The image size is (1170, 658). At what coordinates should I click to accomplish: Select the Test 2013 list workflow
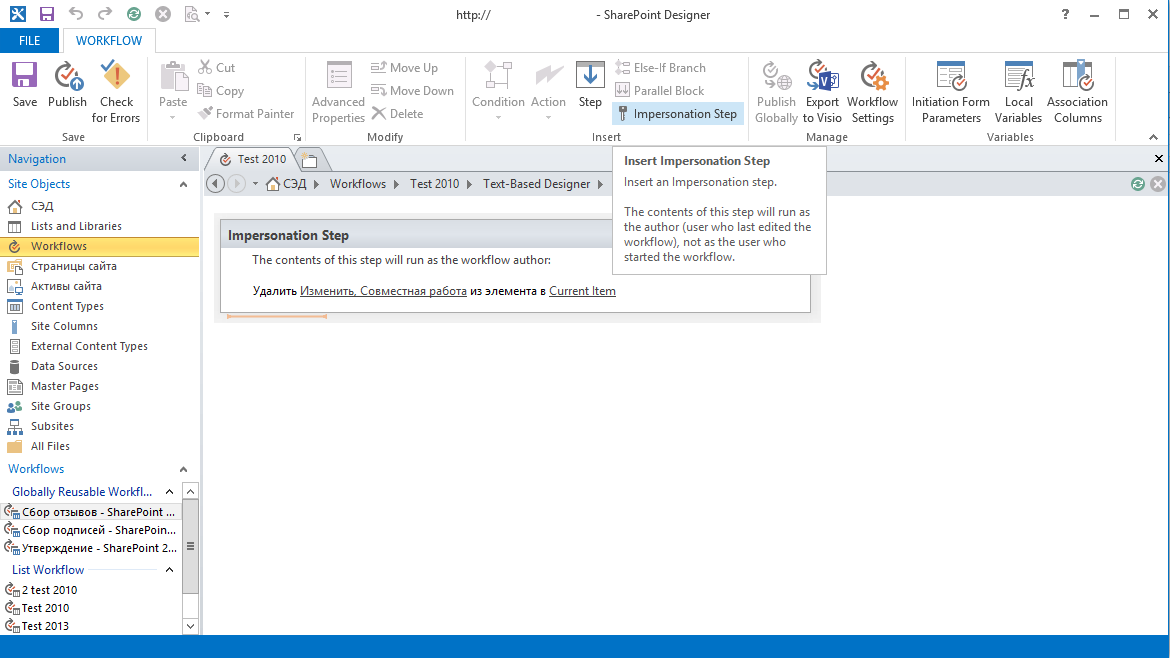coord(45,626)
